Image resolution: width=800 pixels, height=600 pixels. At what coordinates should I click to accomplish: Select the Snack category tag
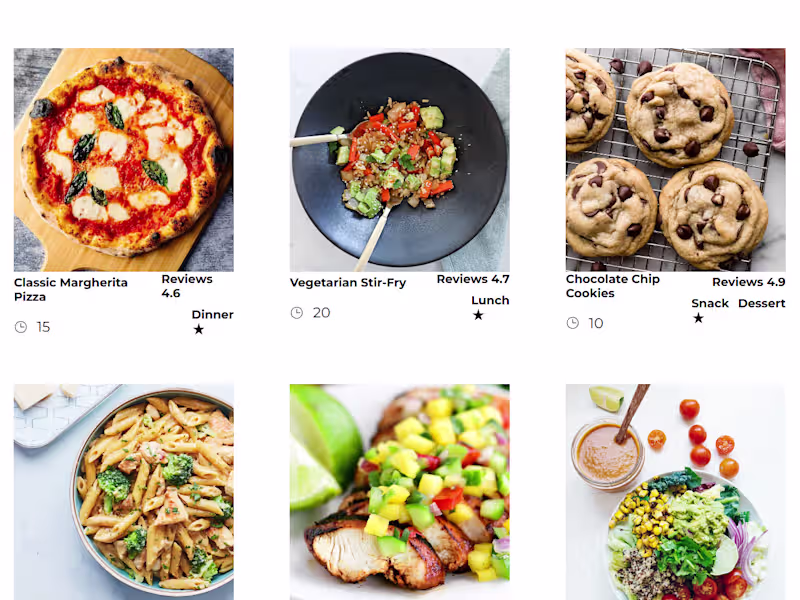tap(710, 303)
